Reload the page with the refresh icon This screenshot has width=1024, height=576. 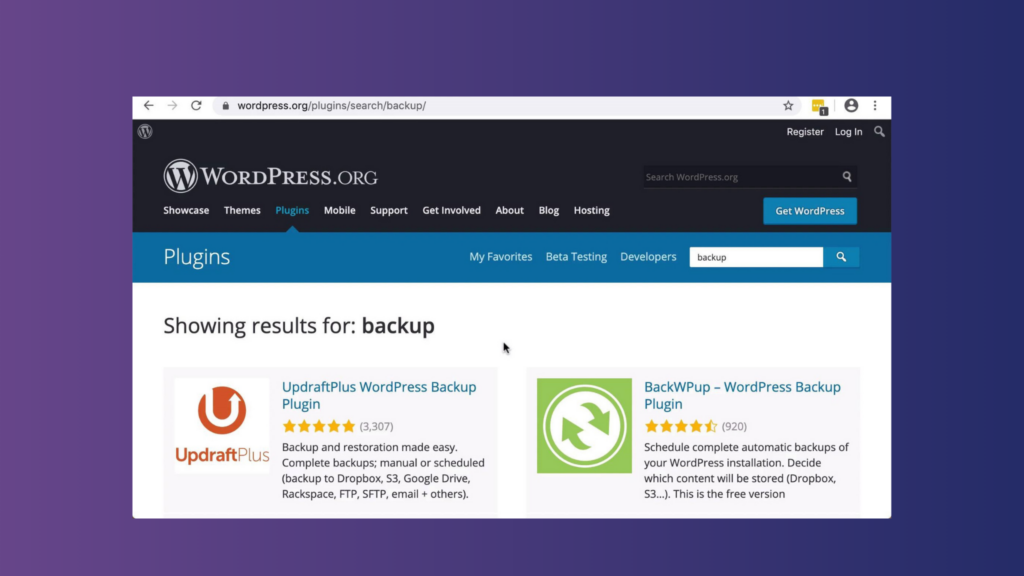click(x=196, y=105)
